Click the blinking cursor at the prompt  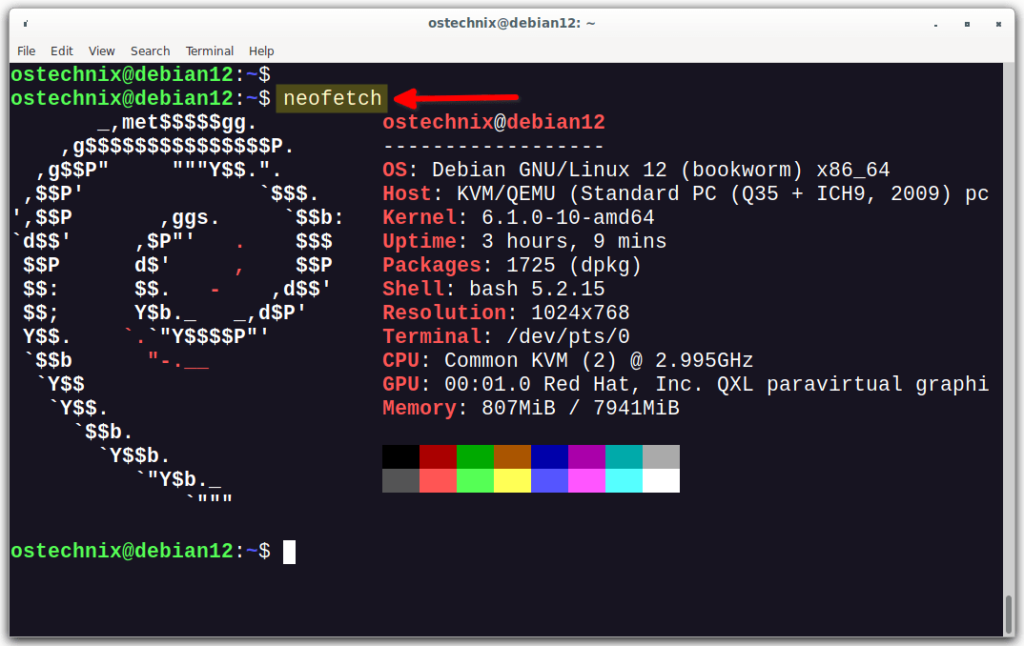tap(291, 551)
